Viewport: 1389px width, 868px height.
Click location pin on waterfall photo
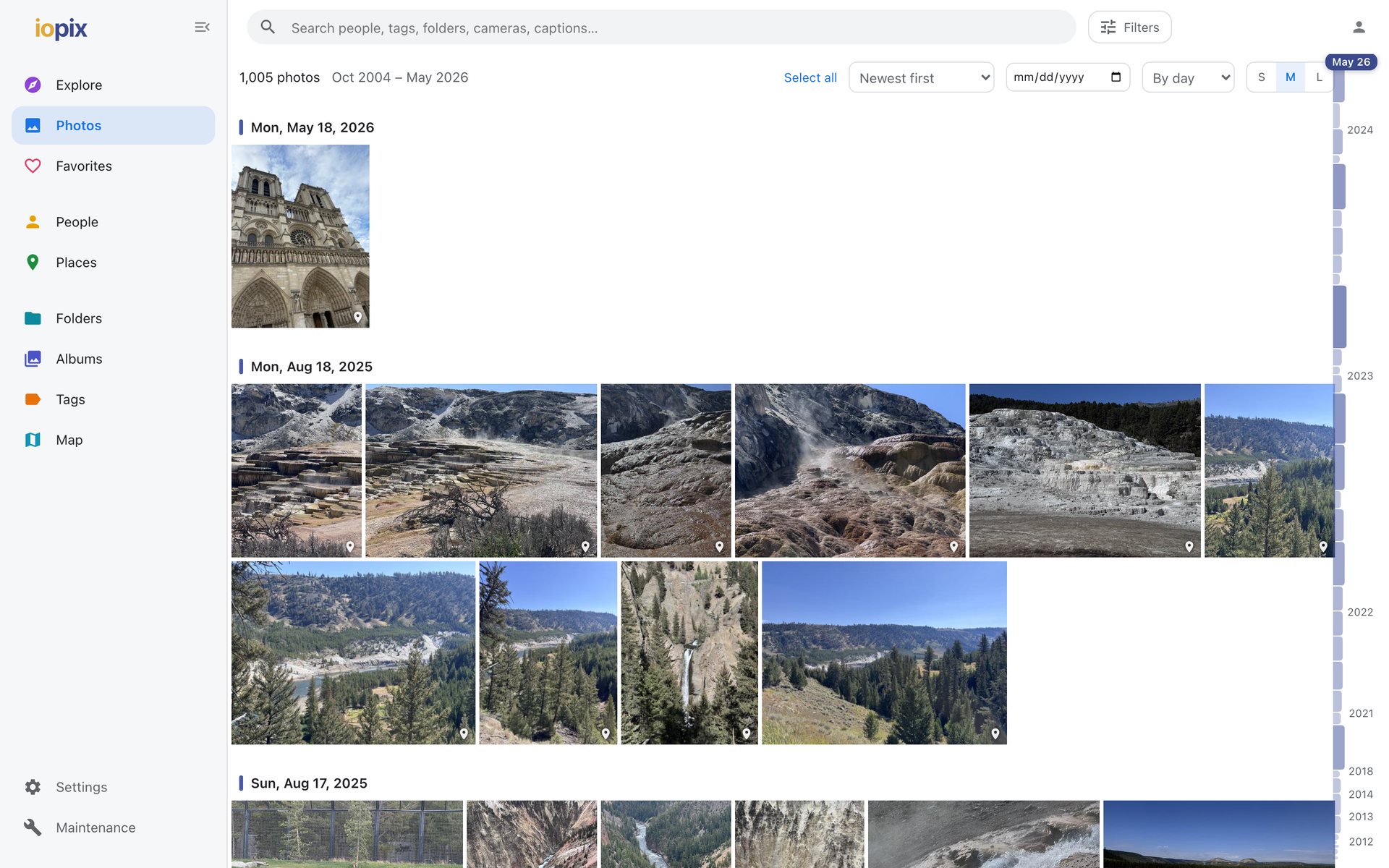point(746,733)
